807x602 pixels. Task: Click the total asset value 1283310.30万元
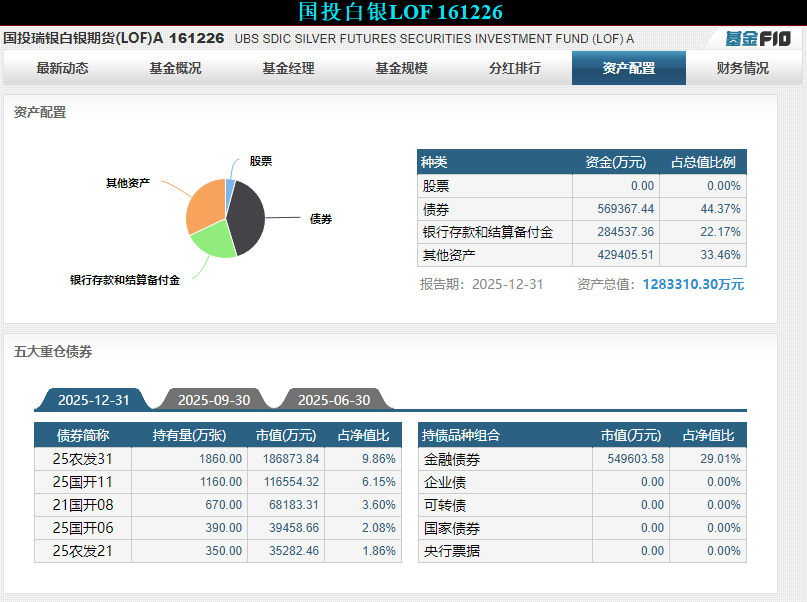click(x=693, y=284)
